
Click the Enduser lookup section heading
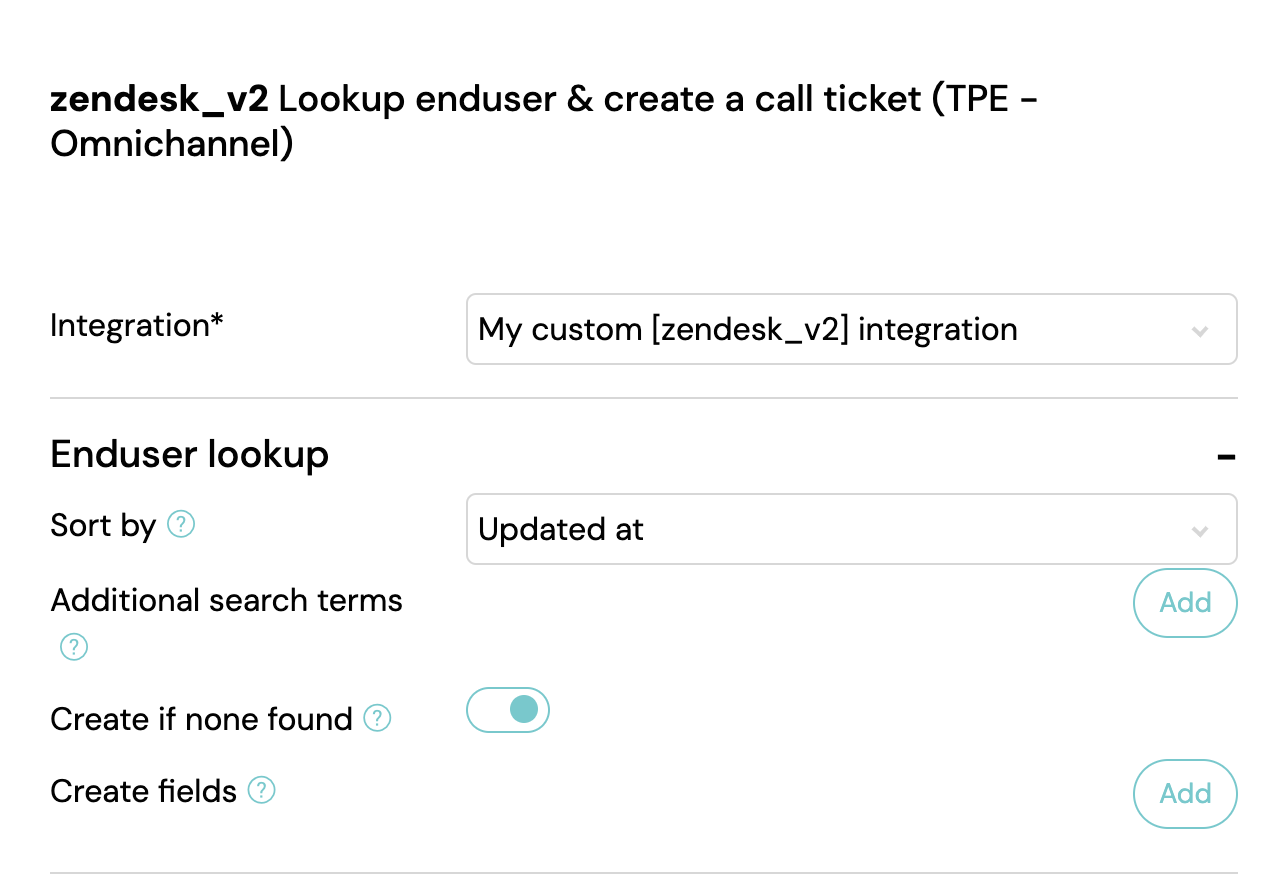coord(190,454)
